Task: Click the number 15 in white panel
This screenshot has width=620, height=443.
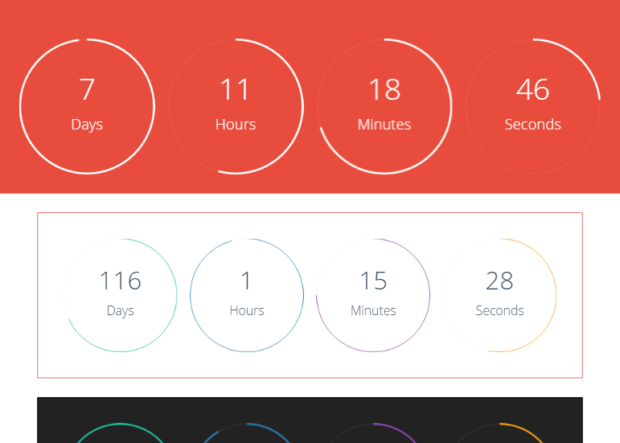Action: click(x=373, y=281)
